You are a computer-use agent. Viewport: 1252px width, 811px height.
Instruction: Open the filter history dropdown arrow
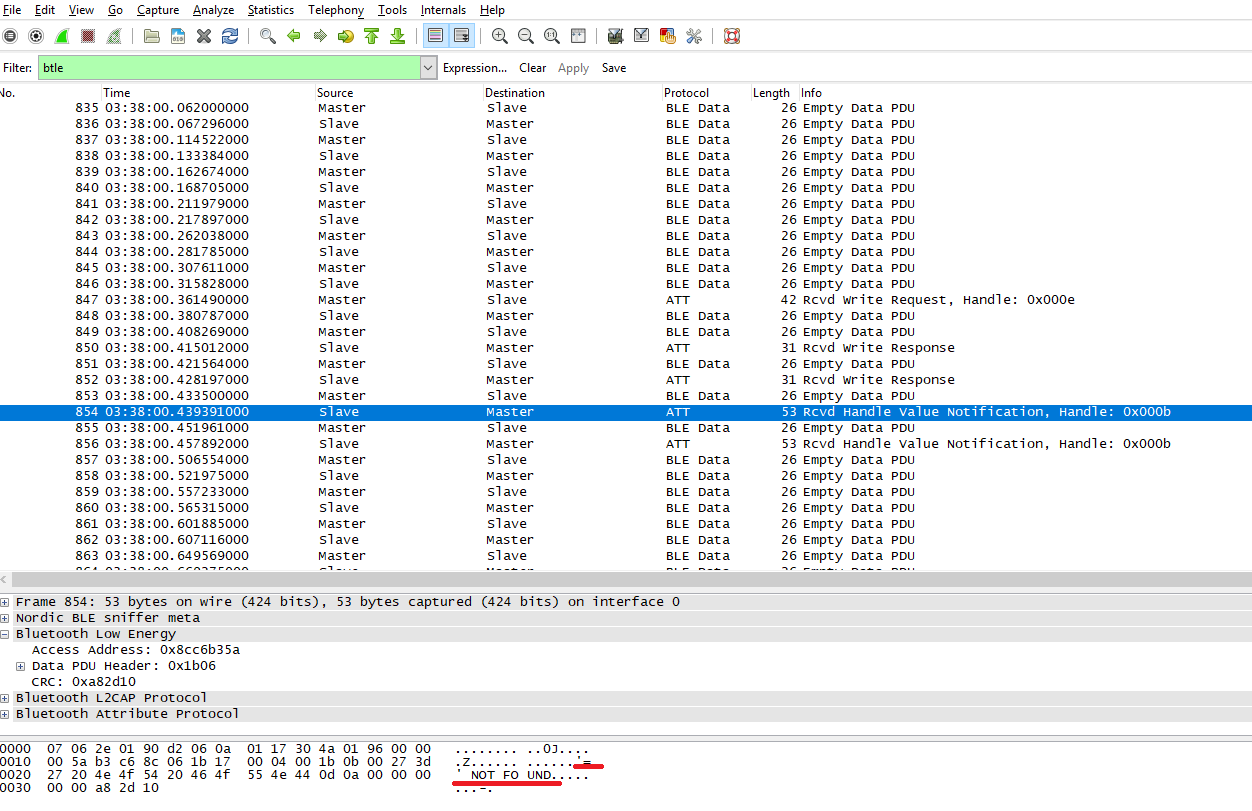429,68
